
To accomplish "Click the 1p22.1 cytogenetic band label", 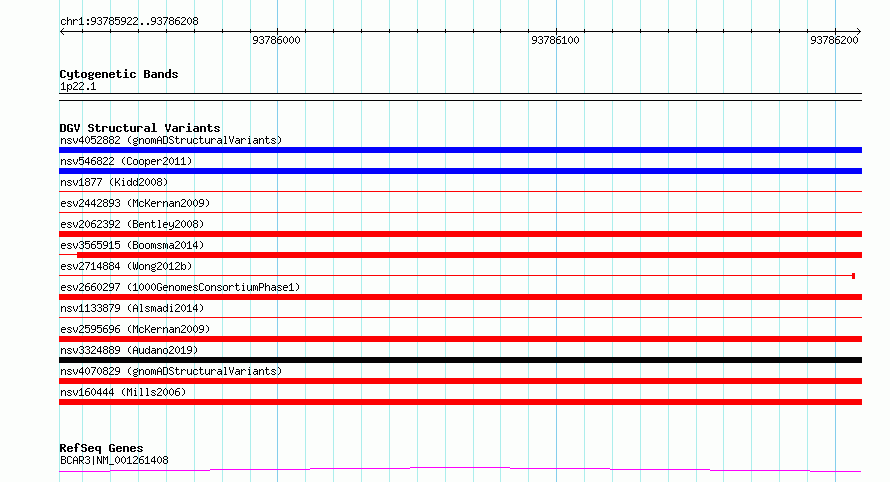I will tap(78, 86).
